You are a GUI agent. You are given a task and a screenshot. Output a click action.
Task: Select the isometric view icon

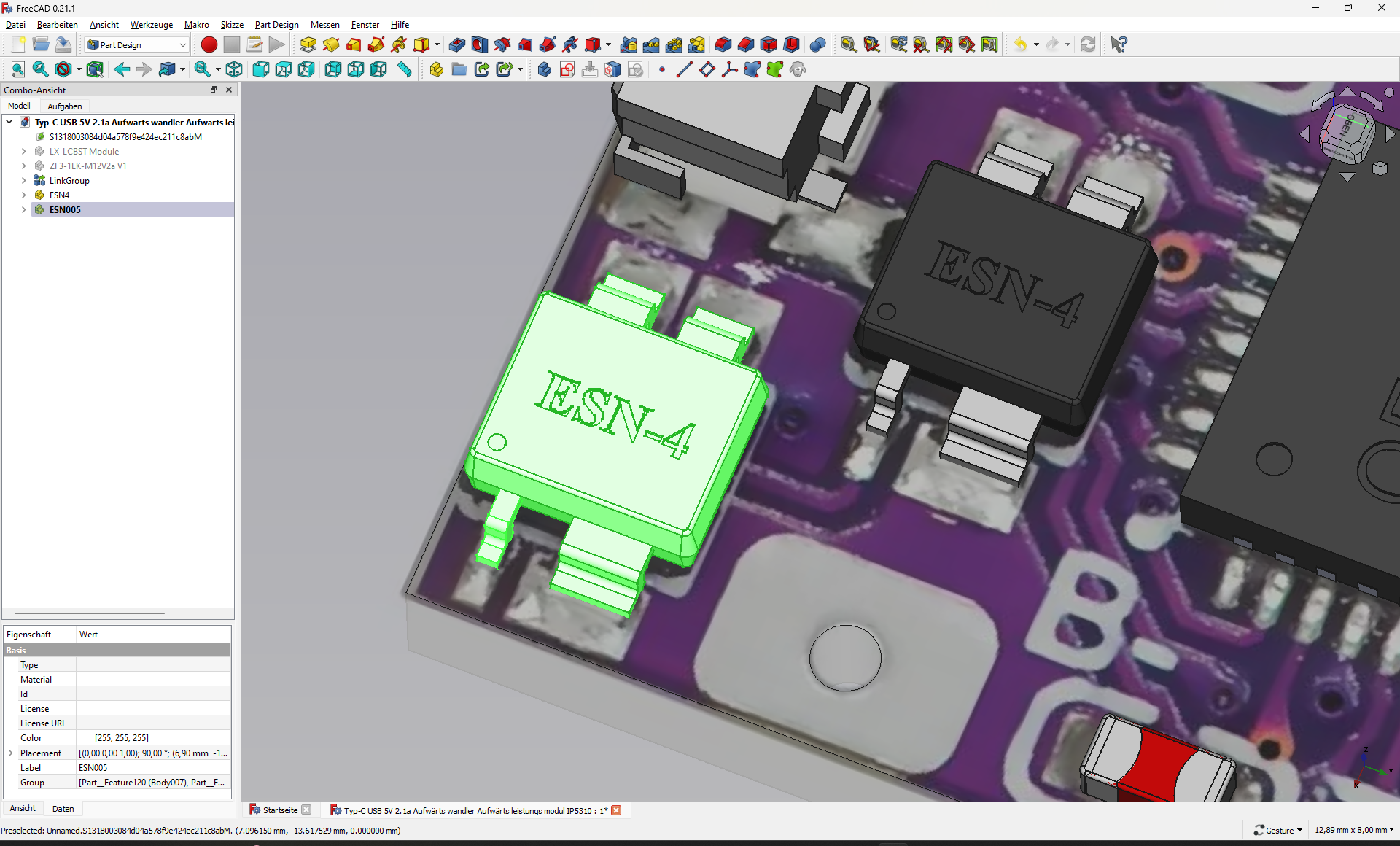click(234, 69)
